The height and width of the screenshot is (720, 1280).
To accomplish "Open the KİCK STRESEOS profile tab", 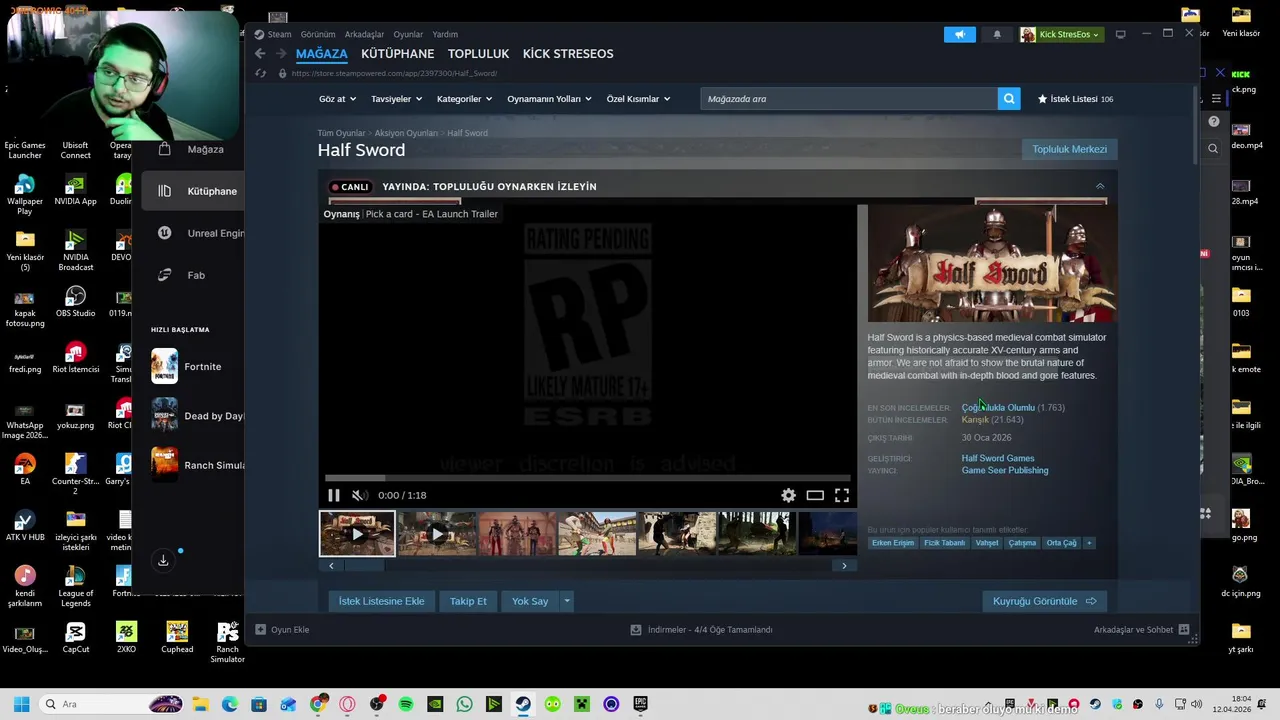I will 568,54.
